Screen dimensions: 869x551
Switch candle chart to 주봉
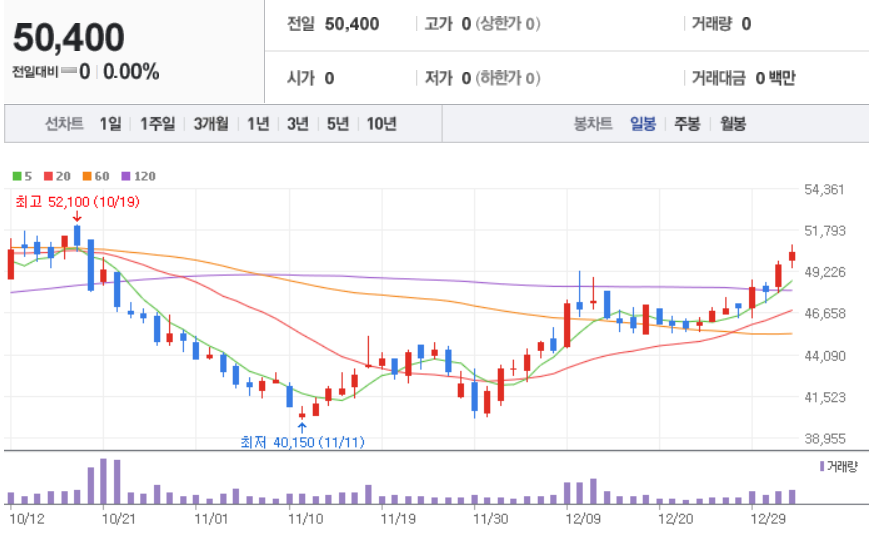click(x=687, y=124)
